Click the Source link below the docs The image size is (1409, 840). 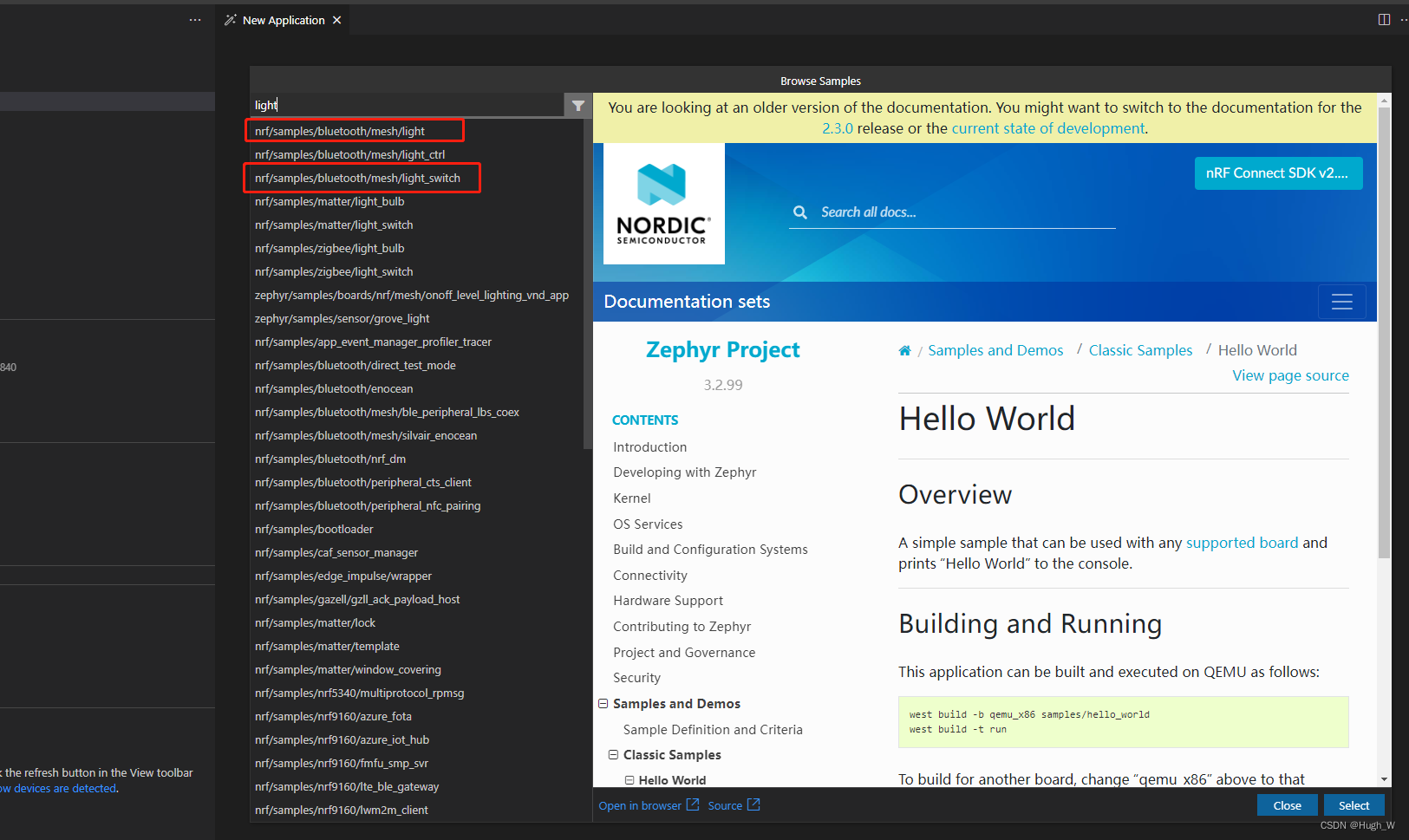coord(725,805)
